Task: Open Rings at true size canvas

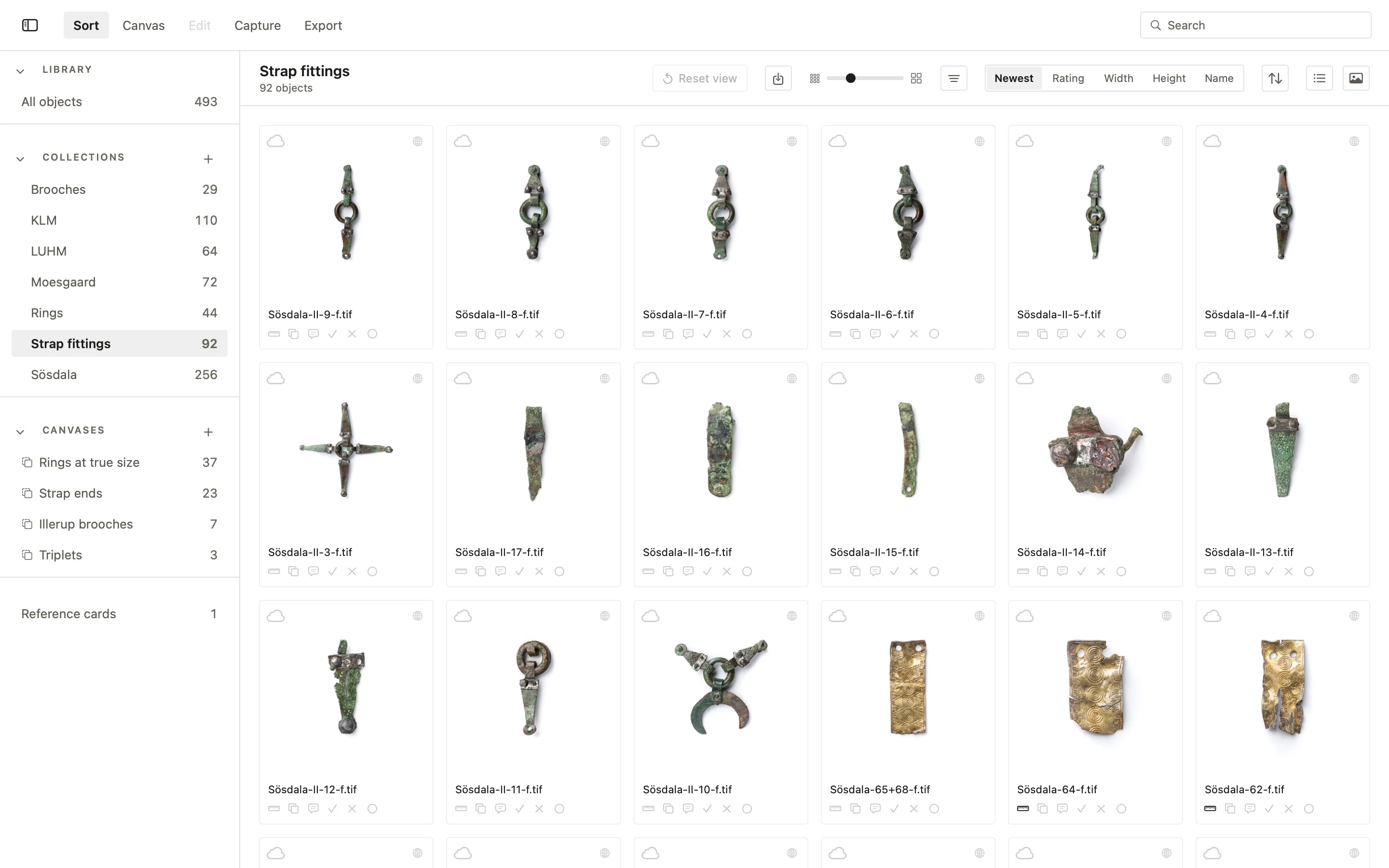Action: pyautogui.click(x=120, y=462)
